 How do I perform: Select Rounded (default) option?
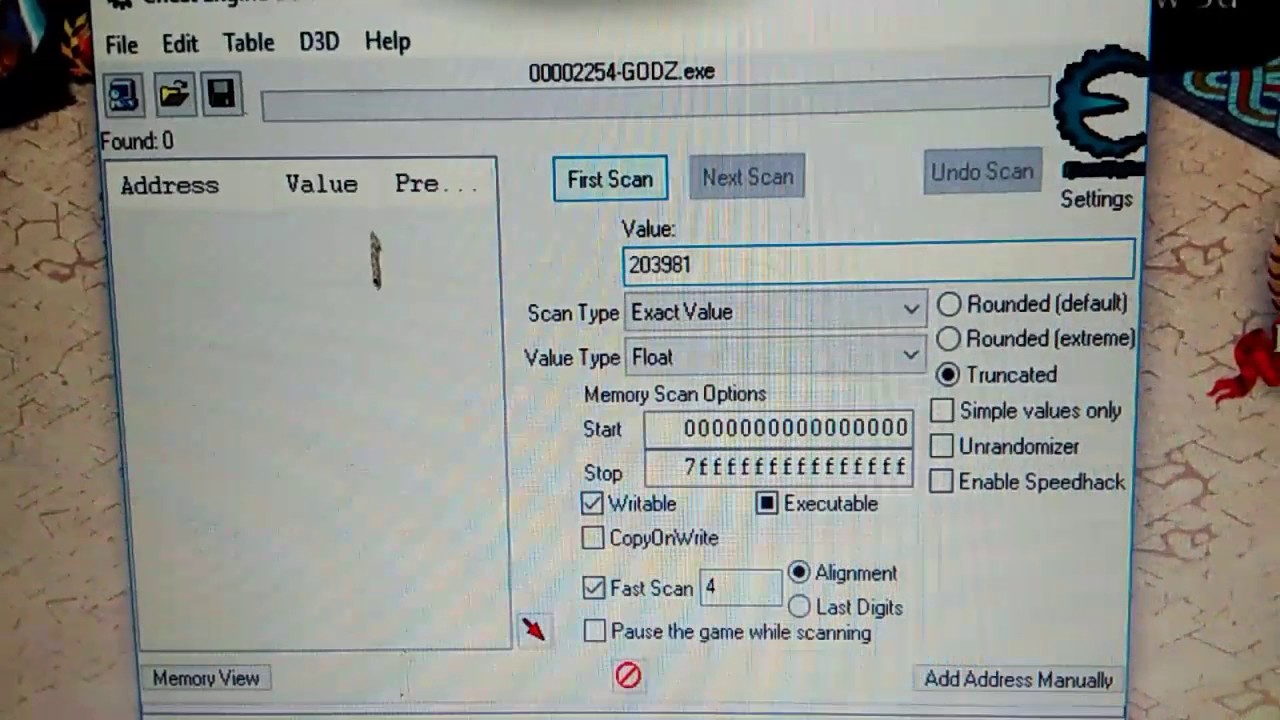tap(1033, 304)
